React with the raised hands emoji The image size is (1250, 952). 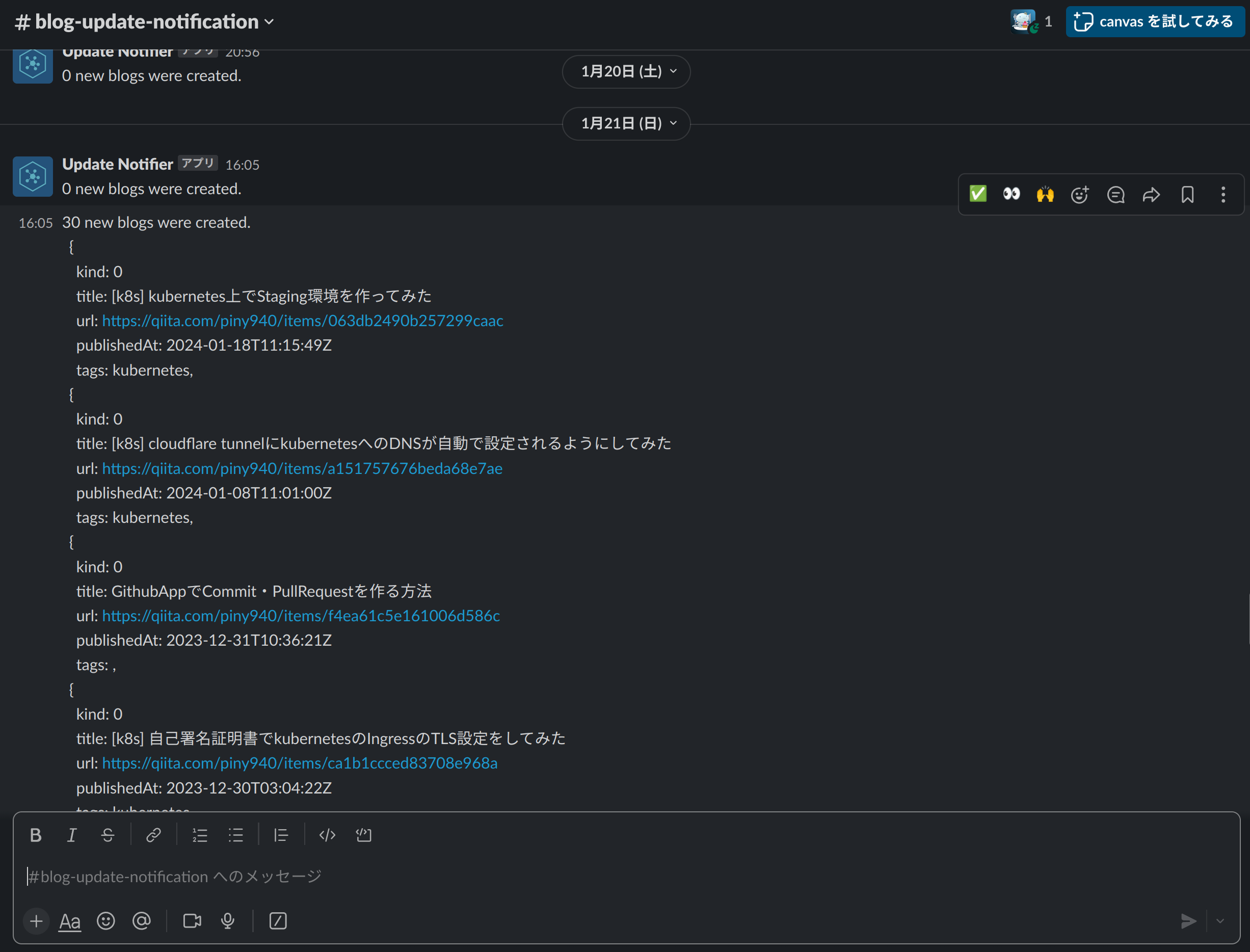click(1045, 194)
